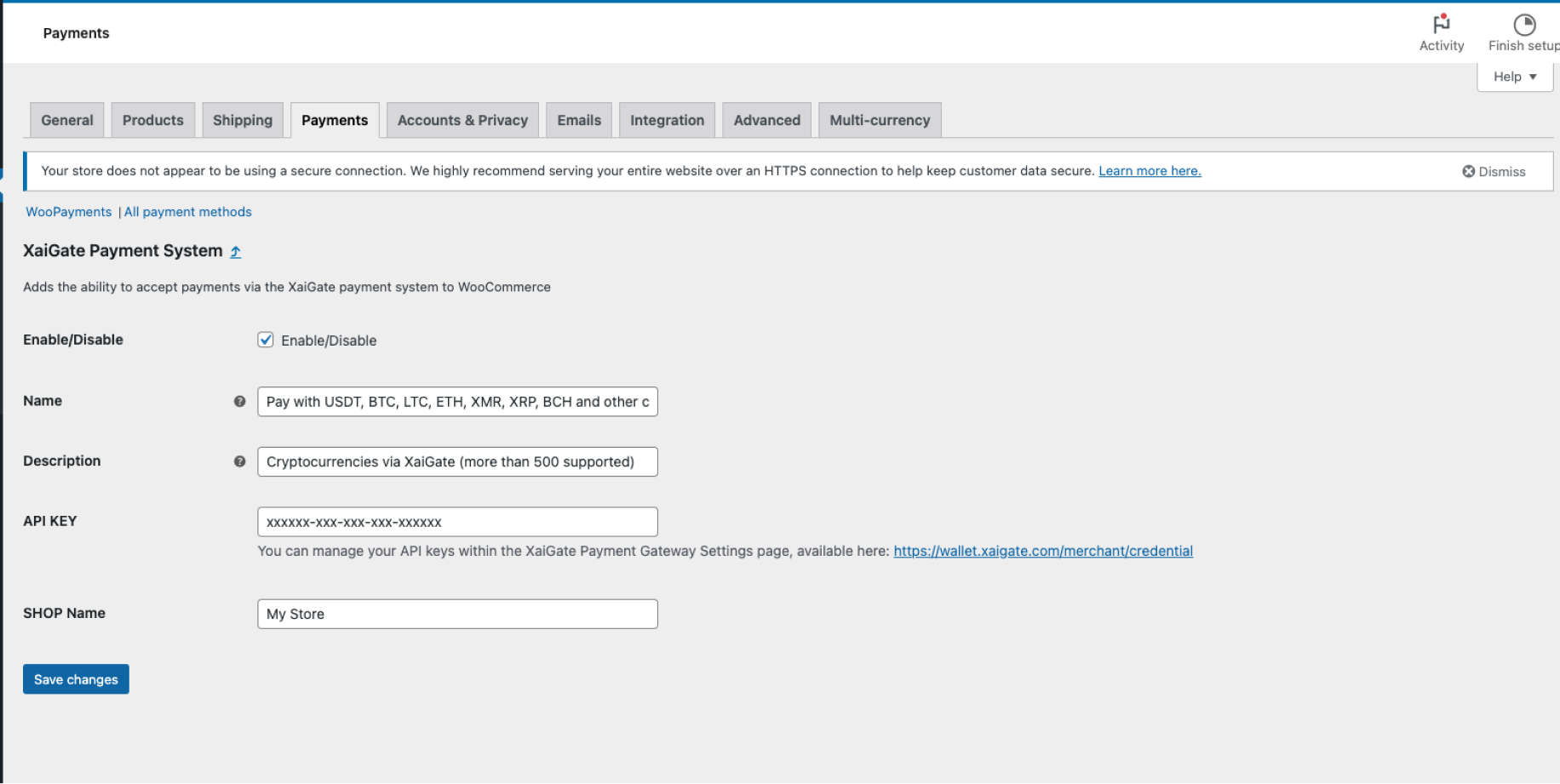1560x784 pixels.
Task: Open the Multi-currency tab
Action: [x=880, y=120]
